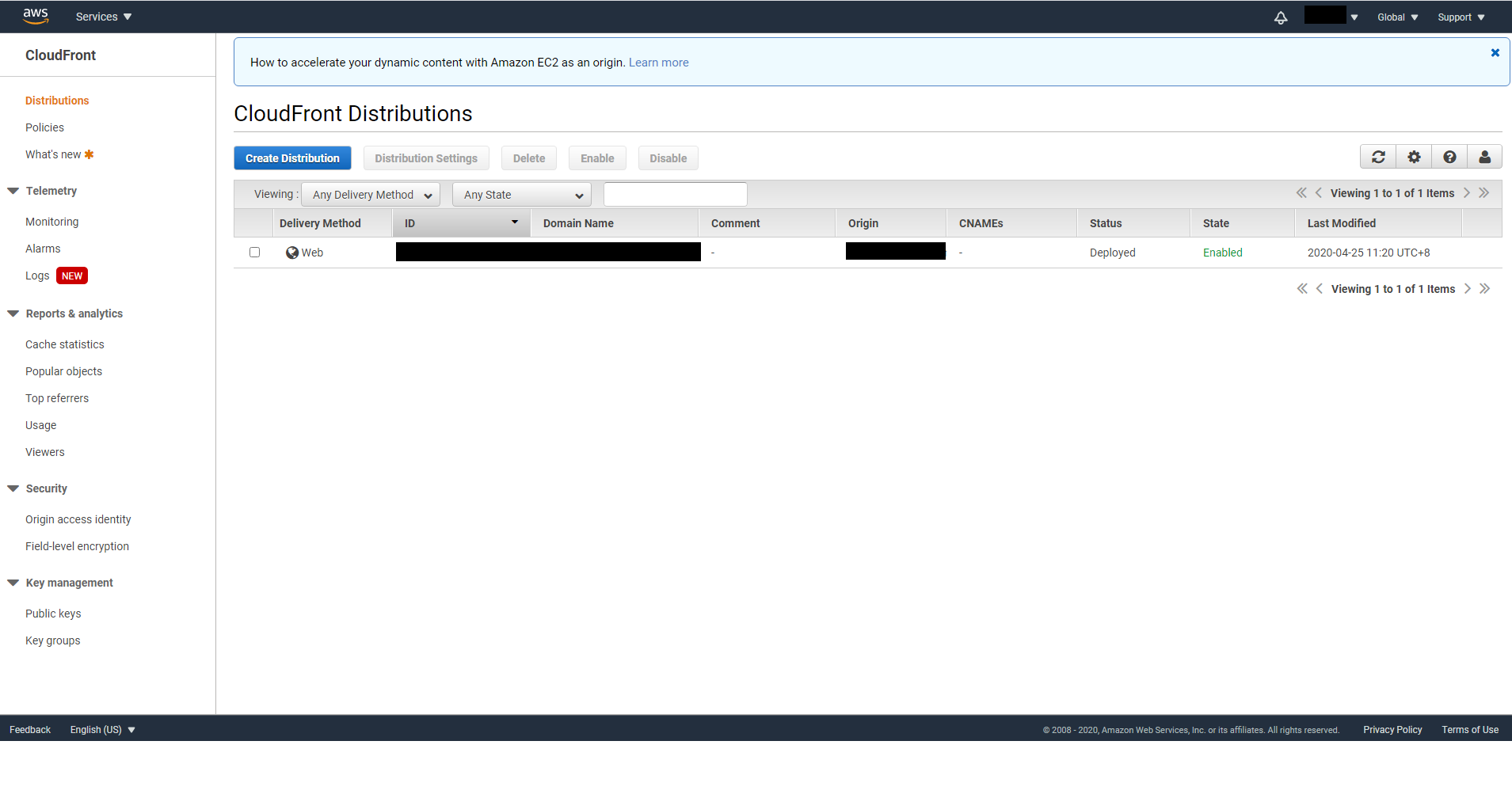The width and height of the screenshot is (1512, 798).
Task: Open Popular objects report
Action: pos(63,371)
